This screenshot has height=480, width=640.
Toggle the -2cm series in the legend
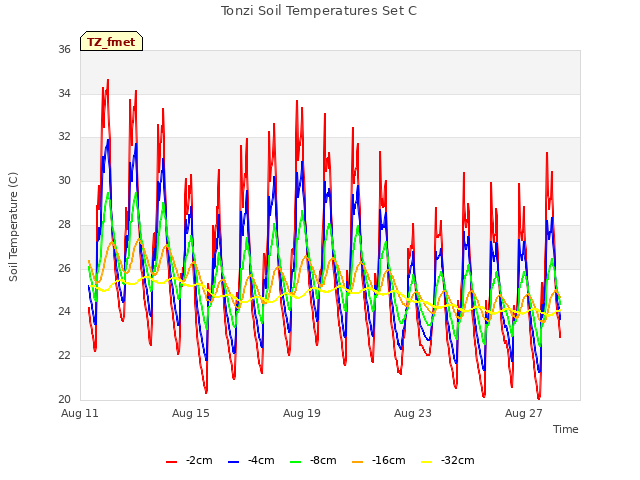coord(189,461)
